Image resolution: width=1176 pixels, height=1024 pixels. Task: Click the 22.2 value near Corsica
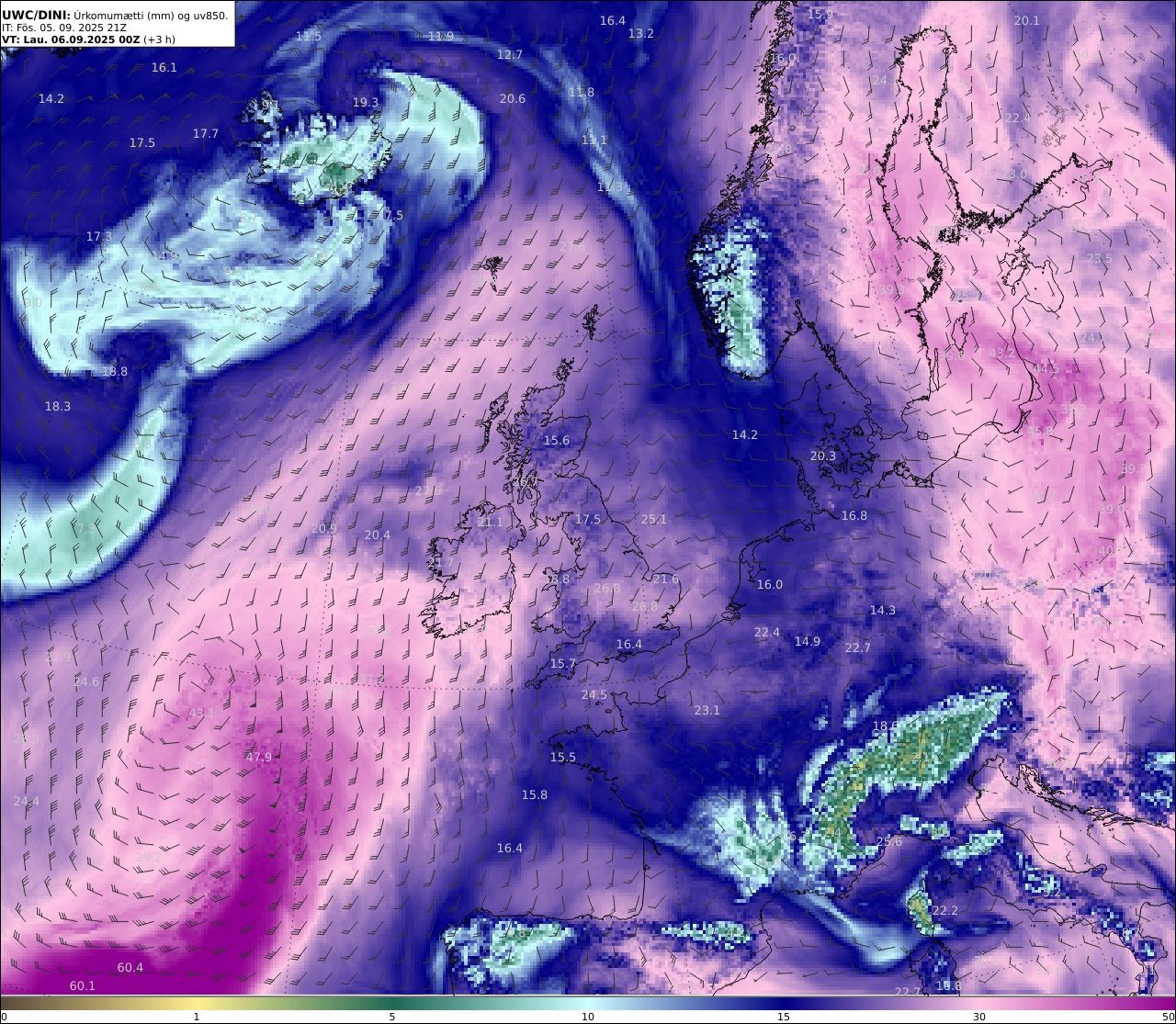coord(945,910)
